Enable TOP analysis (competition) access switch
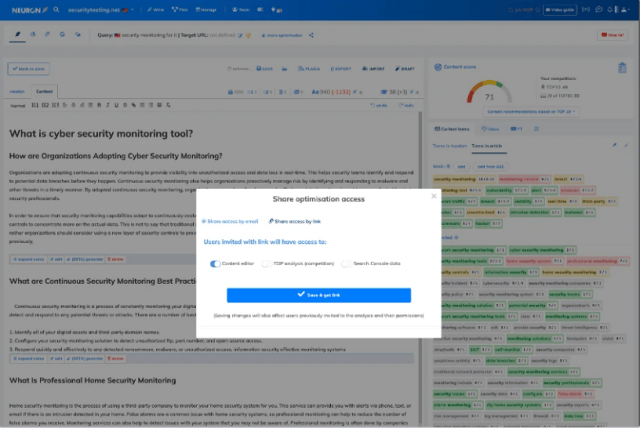This screenshot has width=640, height=428. [266, 264]
